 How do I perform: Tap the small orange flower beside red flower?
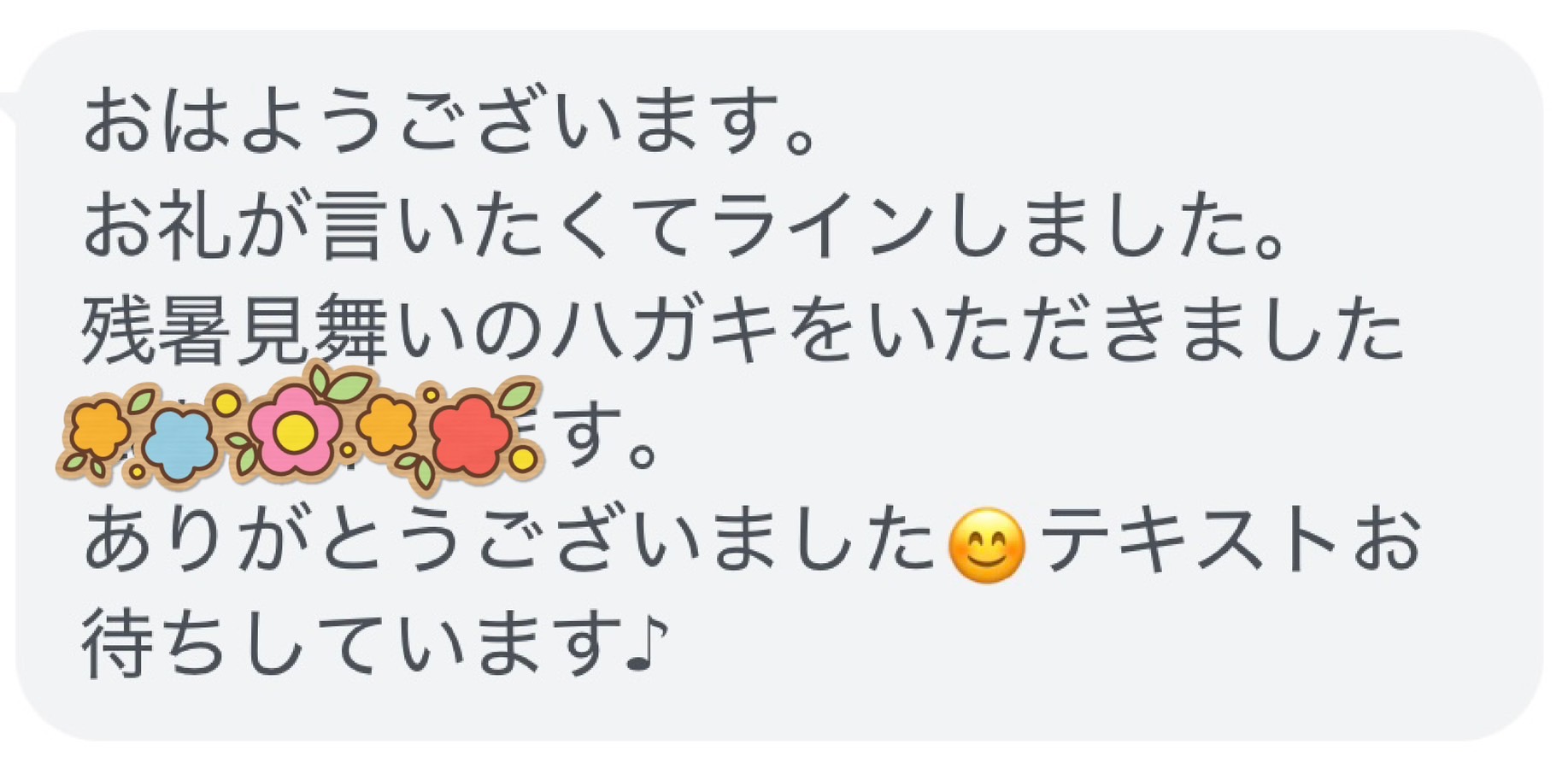pos(387,423)
